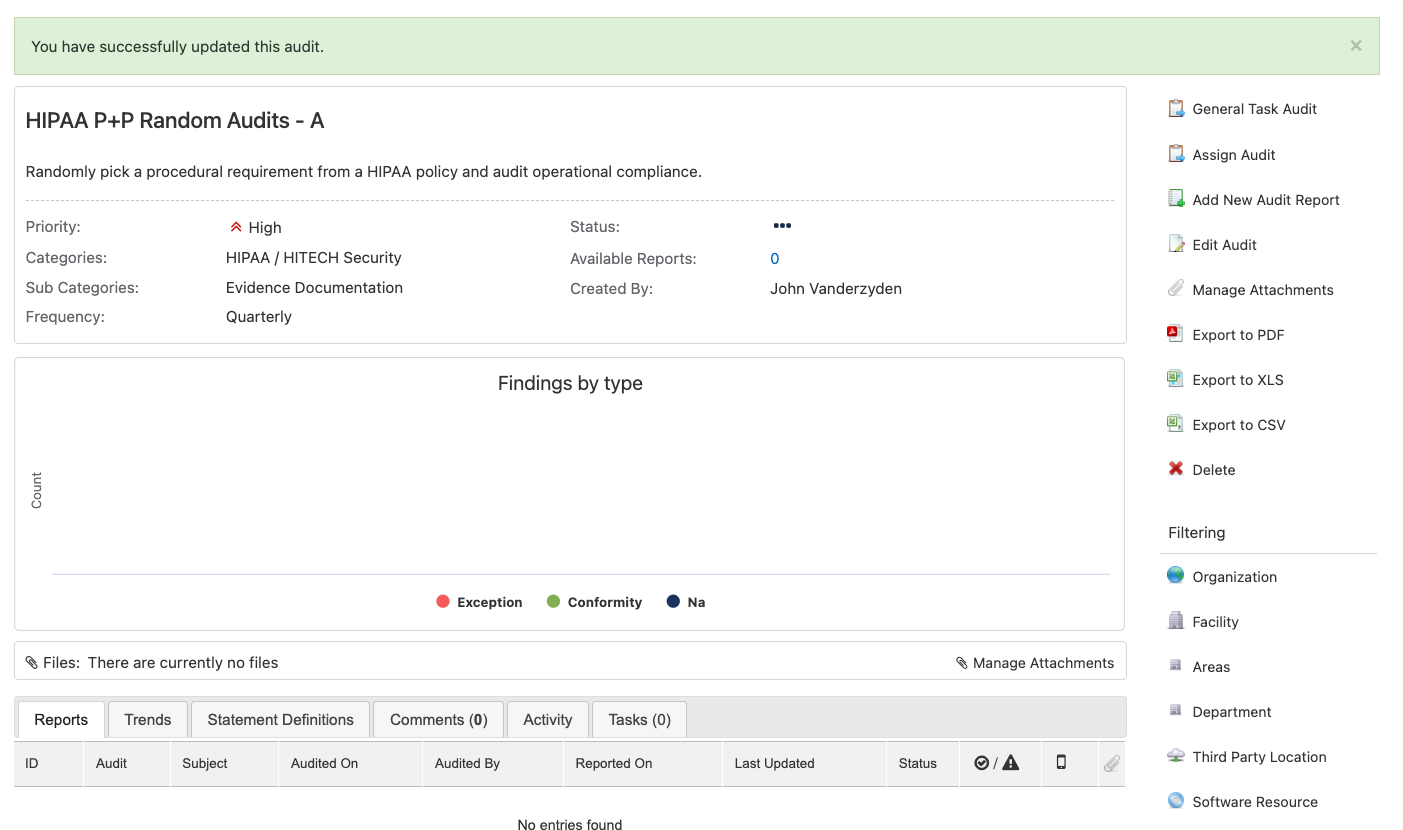Click the Facility building filter icon

(x=1176, y=621)
